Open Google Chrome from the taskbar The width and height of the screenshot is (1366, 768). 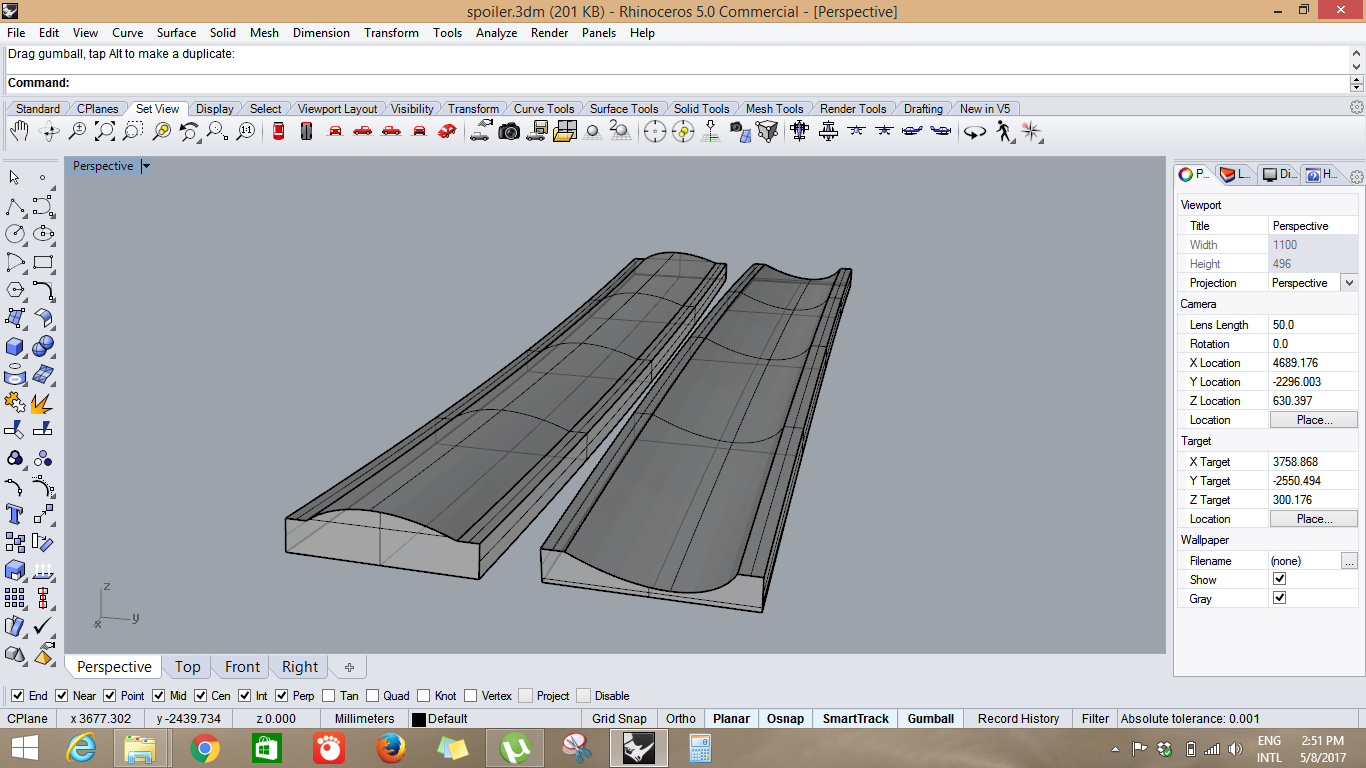coord(205,747)
